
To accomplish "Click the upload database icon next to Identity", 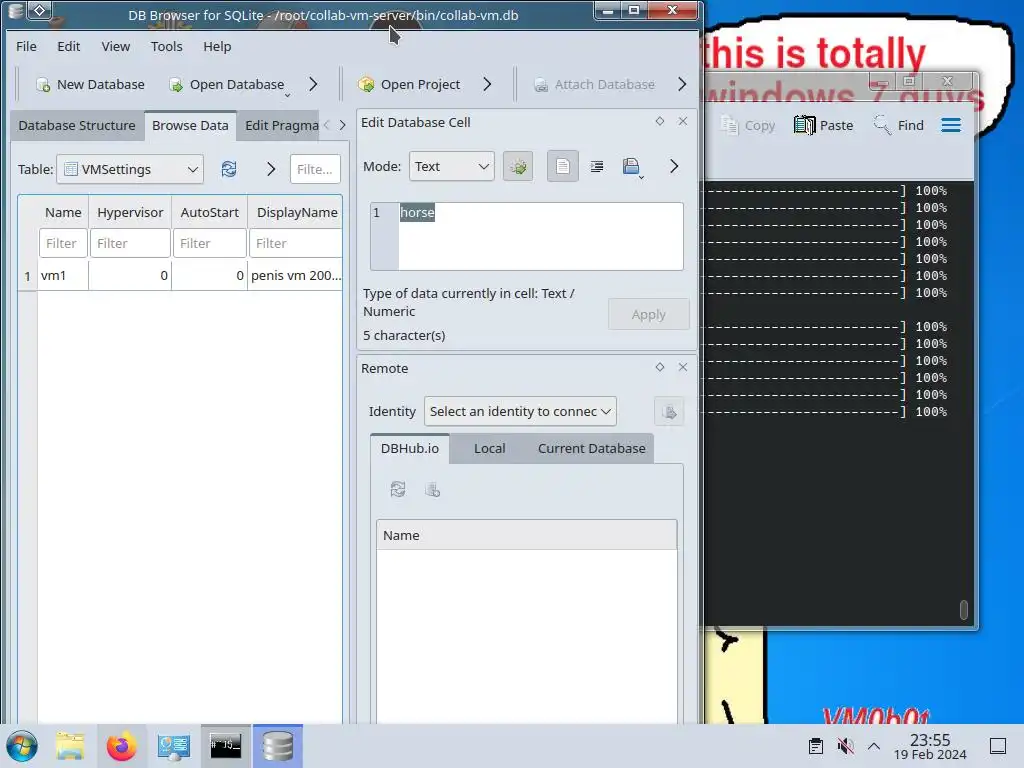I will pyautogui.click(x=669, y=411).
